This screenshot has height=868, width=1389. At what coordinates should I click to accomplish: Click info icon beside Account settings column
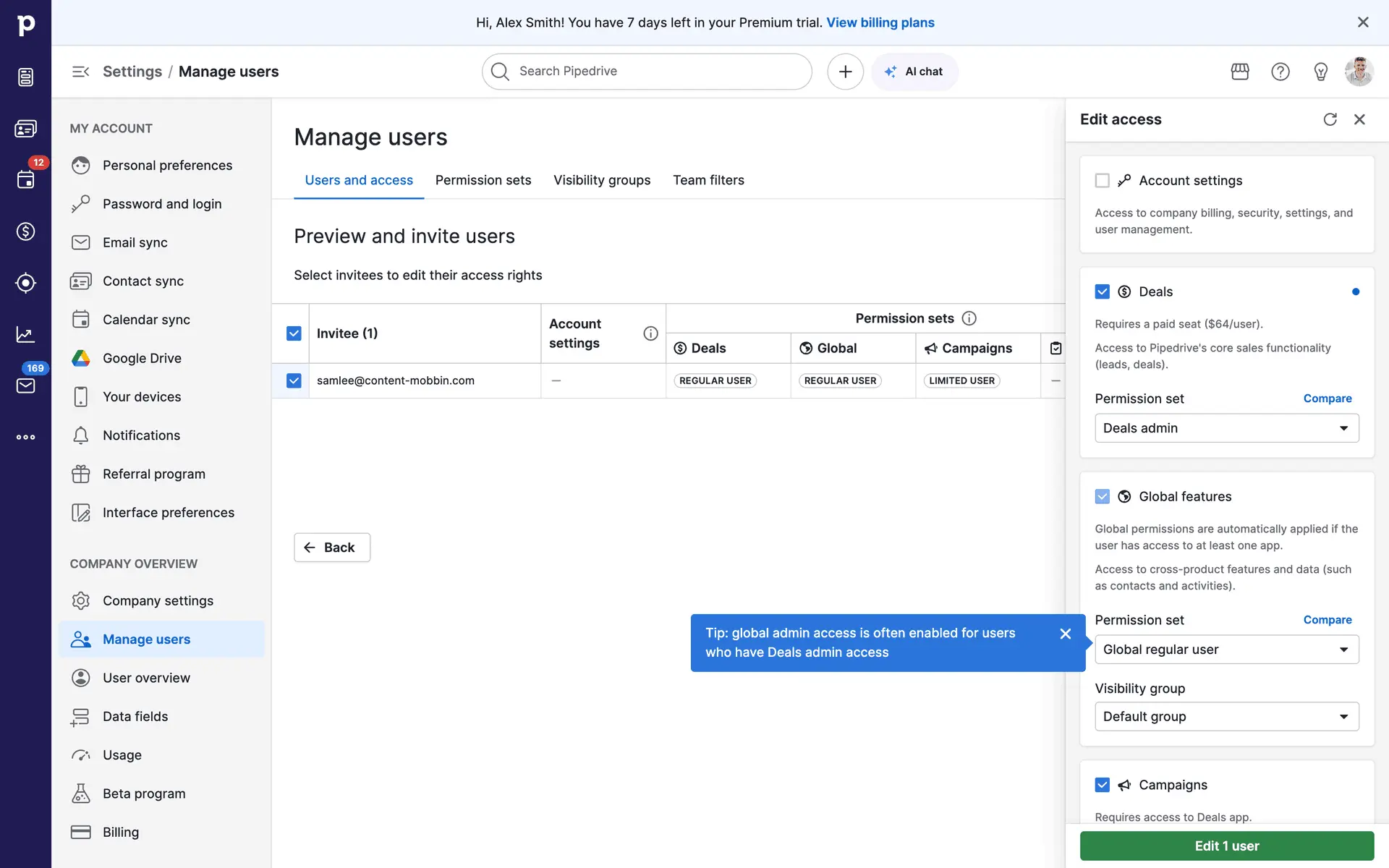point(650,333)
